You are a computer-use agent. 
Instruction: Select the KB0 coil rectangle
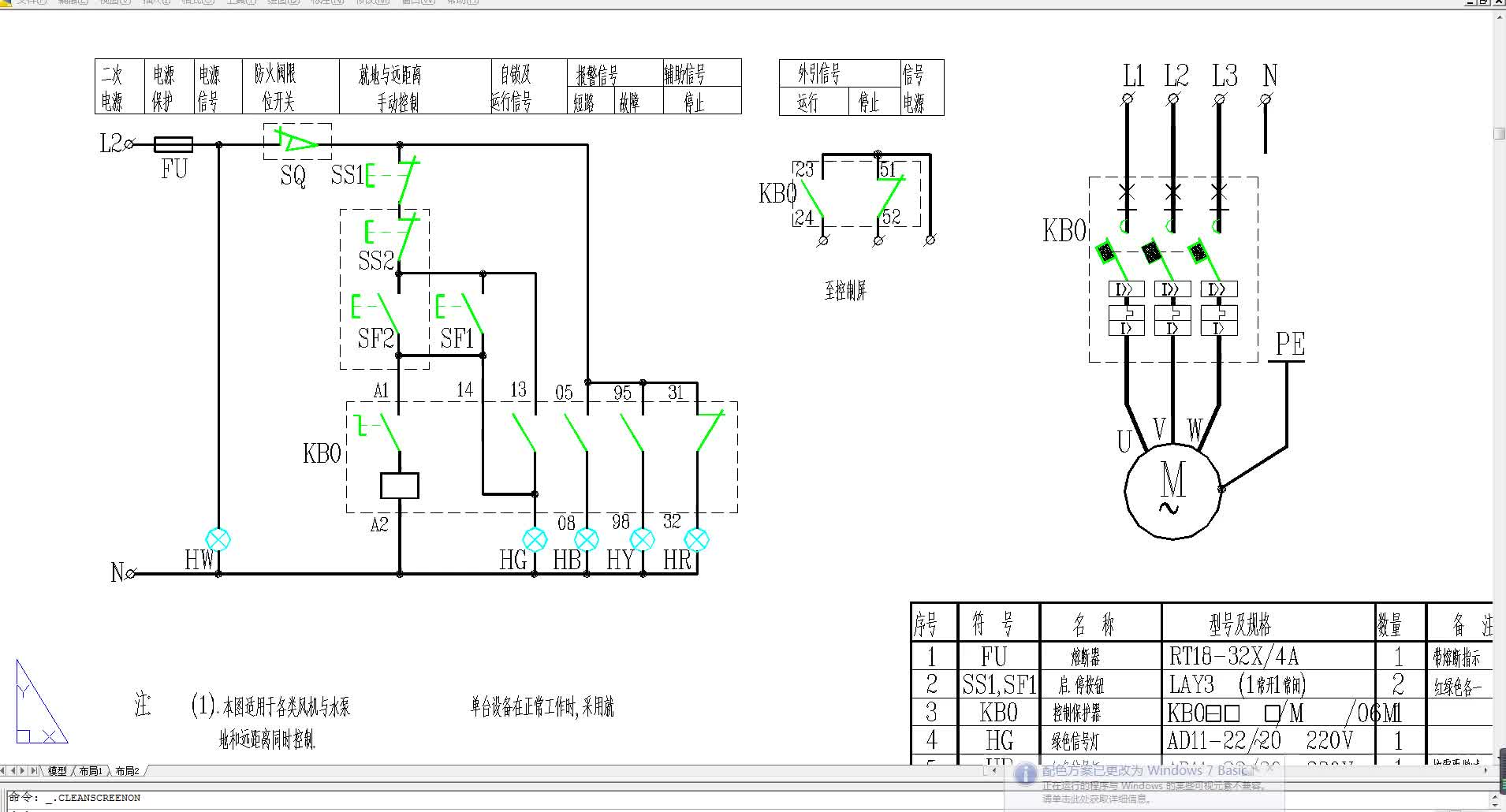400,486
